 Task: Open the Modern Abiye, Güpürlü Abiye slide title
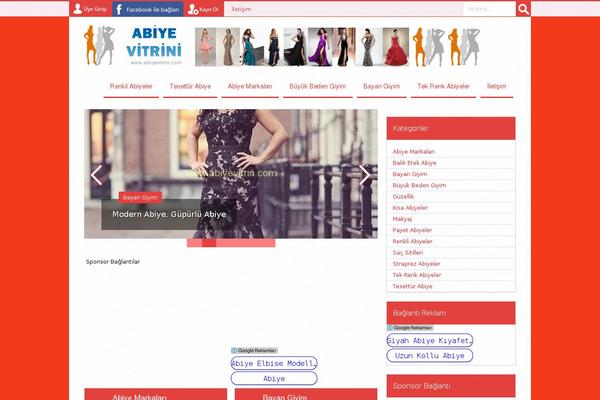click(169, 214)
